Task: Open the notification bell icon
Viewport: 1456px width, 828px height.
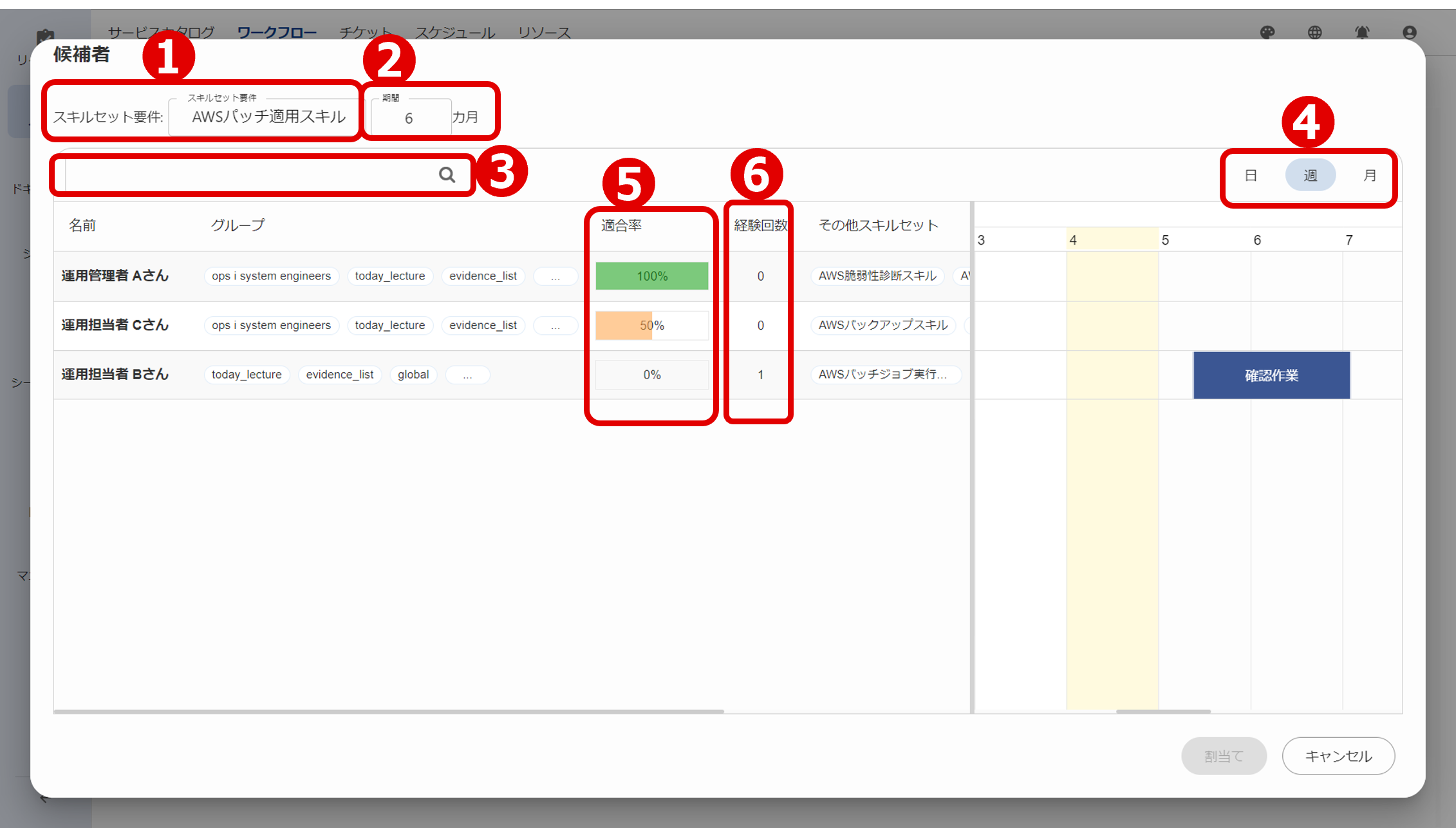Action: [x=1362, y=32]
